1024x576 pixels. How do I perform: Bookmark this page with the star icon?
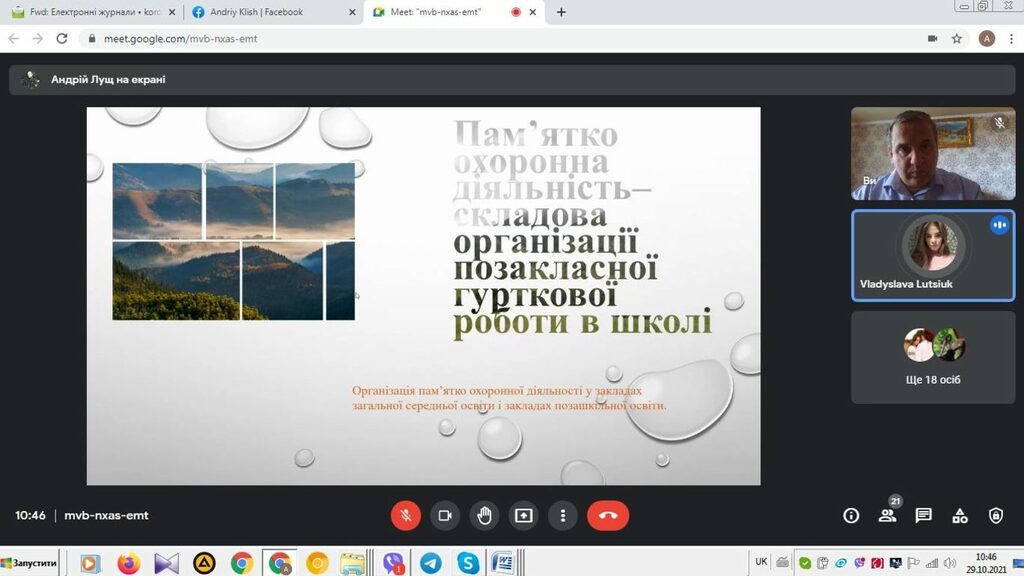tap(957, 38)
